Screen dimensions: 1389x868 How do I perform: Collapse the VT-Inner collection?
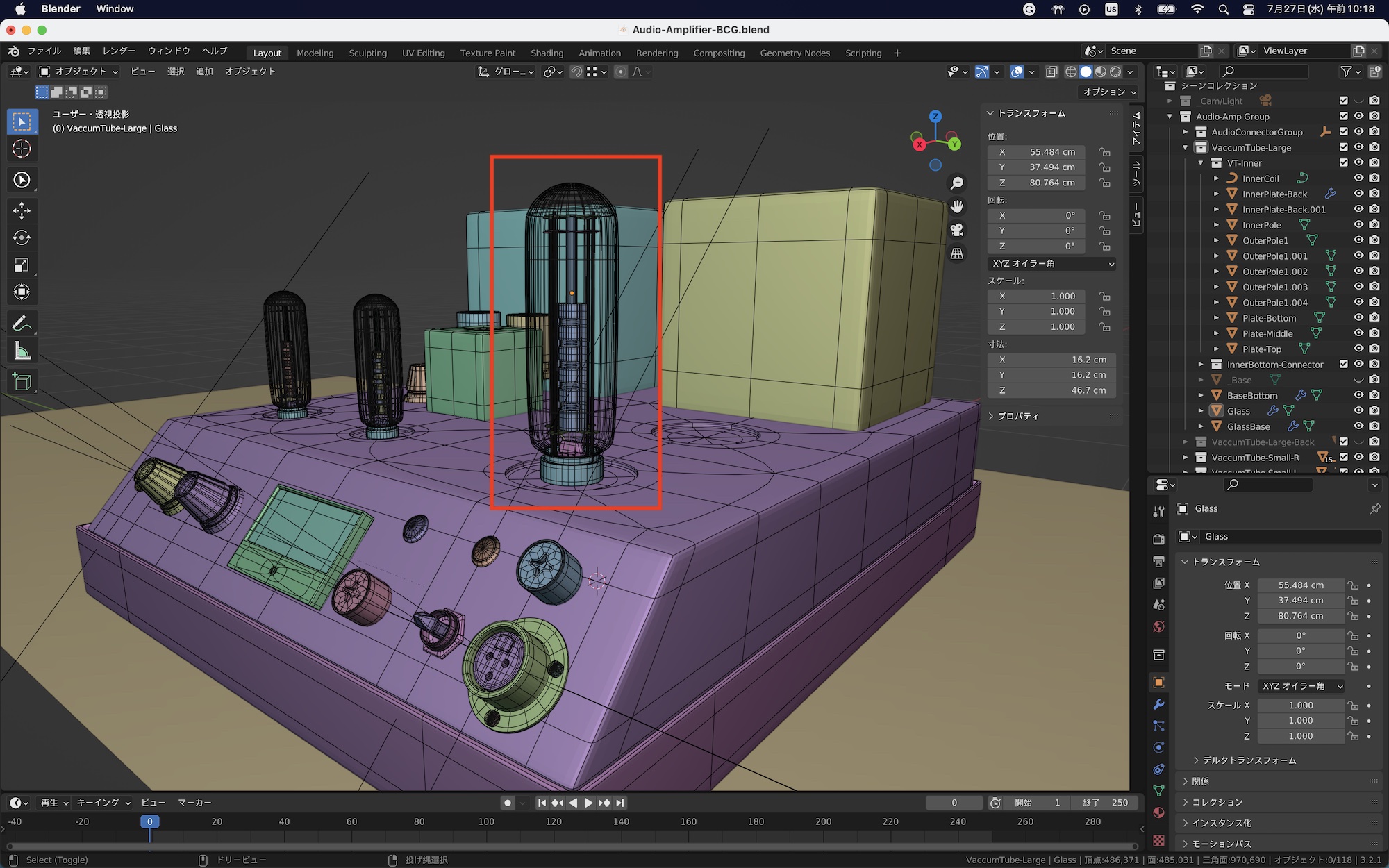click(1201, 163)
